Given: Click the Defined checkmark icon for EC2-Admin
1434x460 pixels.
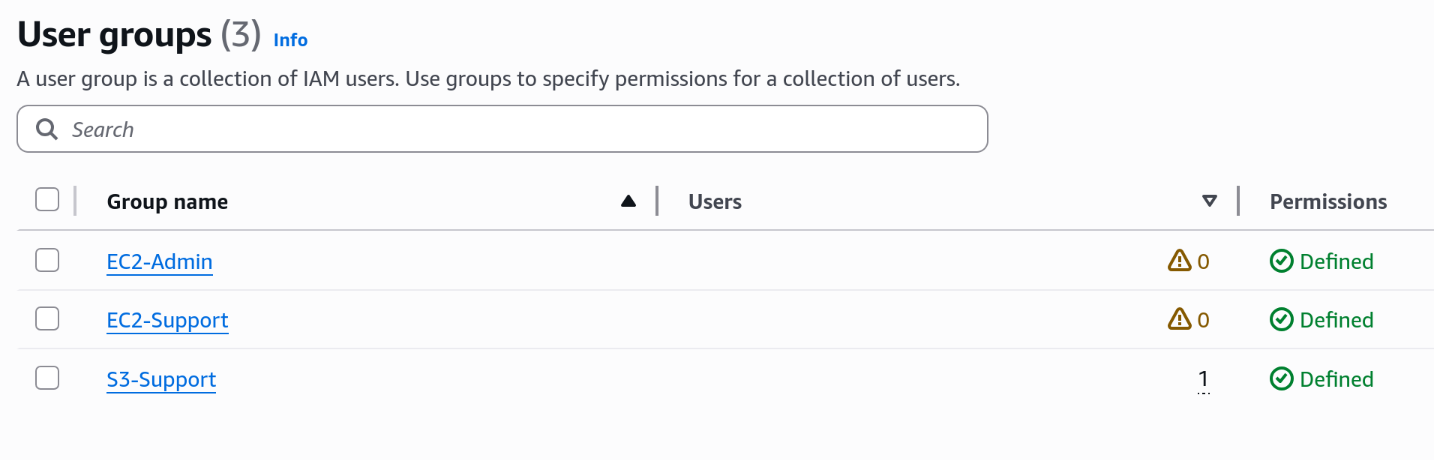Looking at the screenshot, I should [x=1281, y=261].
